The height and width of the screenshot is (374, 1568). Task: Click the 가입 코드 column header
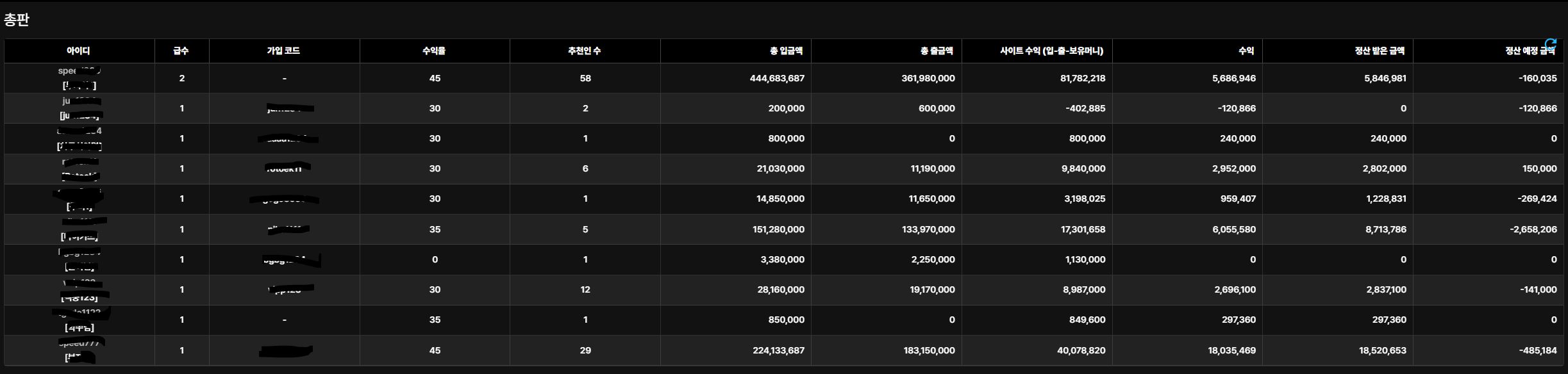[x=283, y=51]
